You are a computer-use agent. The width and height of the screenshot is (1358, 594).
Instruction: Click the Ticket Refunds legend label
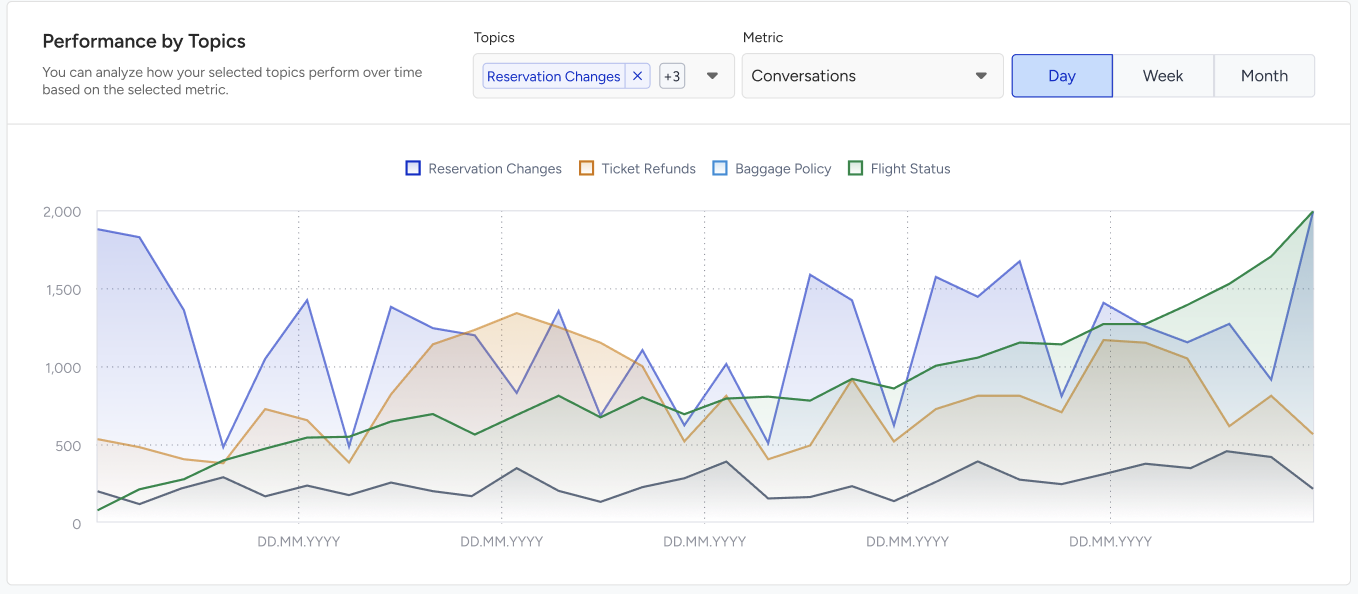click(648, 169)
